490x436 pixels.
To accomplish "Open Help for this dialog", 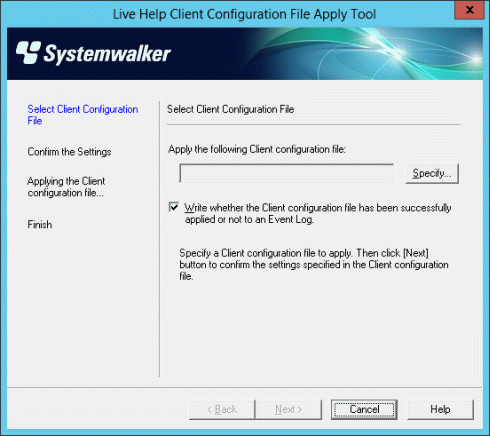I will pos(440,409).
